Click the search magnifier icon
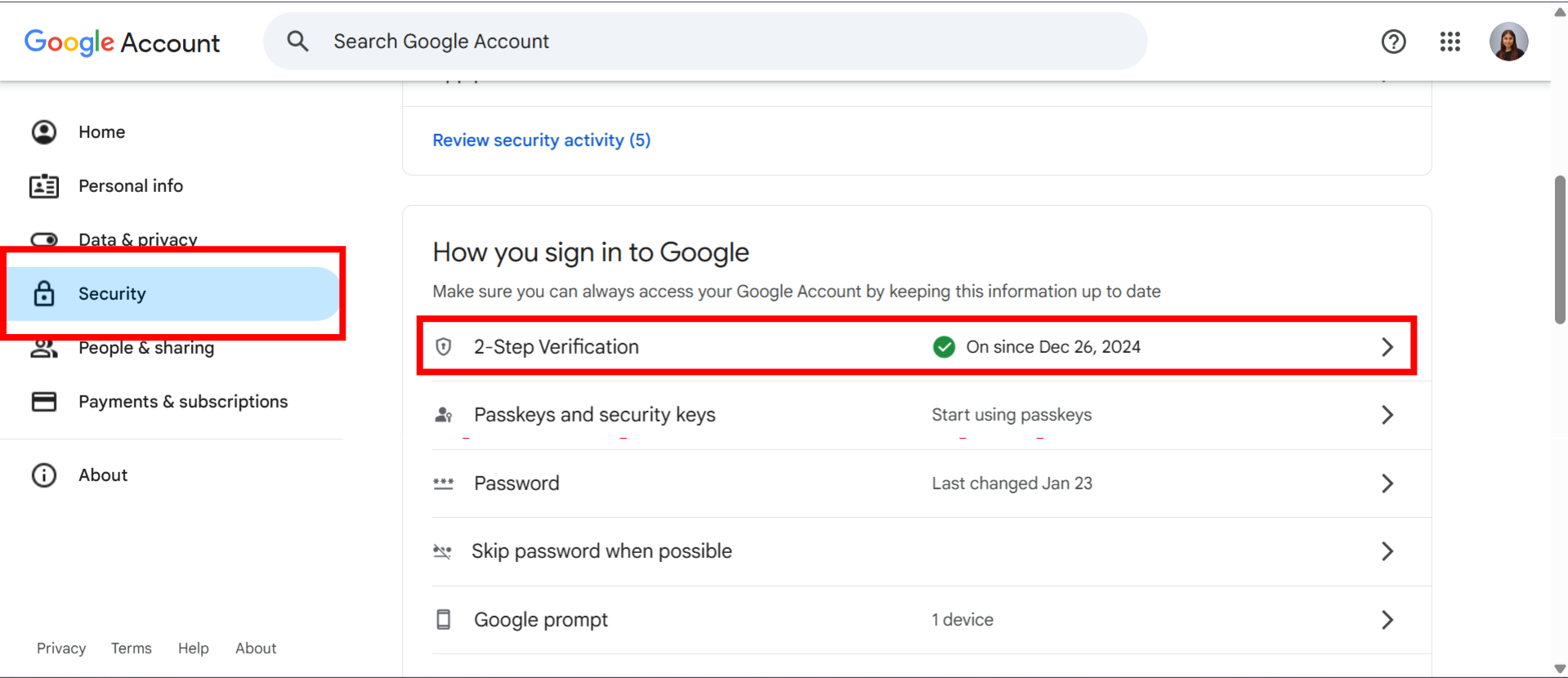Image resolution: width=1568 pixels, height=678 pixels. click(298, 42)
